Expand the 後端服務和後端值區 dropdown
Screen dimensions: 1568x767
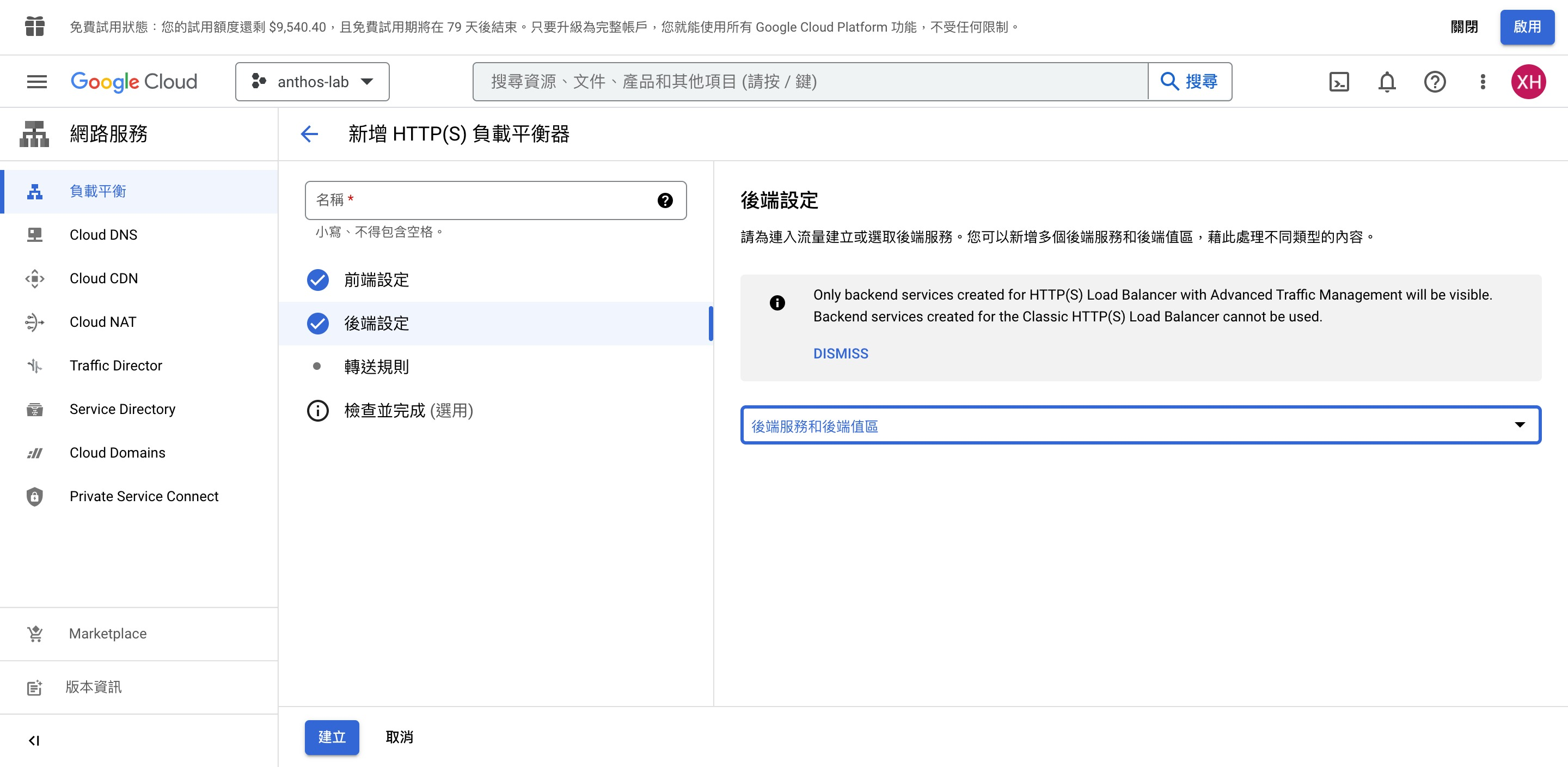pyautogui.click(x=1140, y=425)
